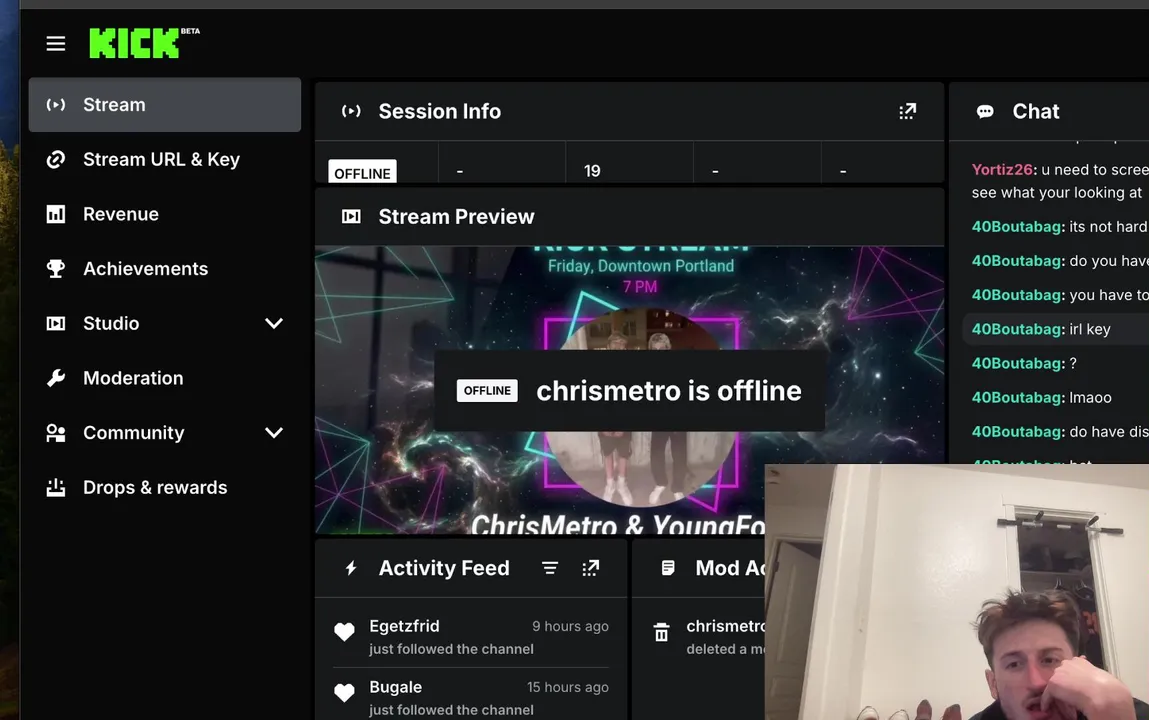This screenshot has height=720, width=1149.
Task: Click the Stream Preview banner thumbnail
Action: pos(629,390)
